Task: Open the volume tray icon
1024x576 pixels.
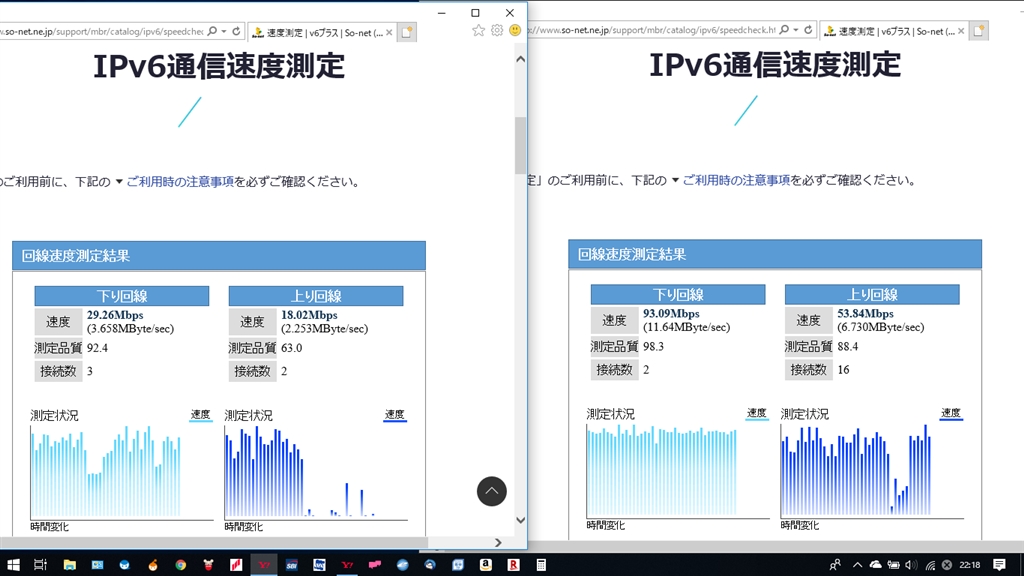Action: point(911,565)
